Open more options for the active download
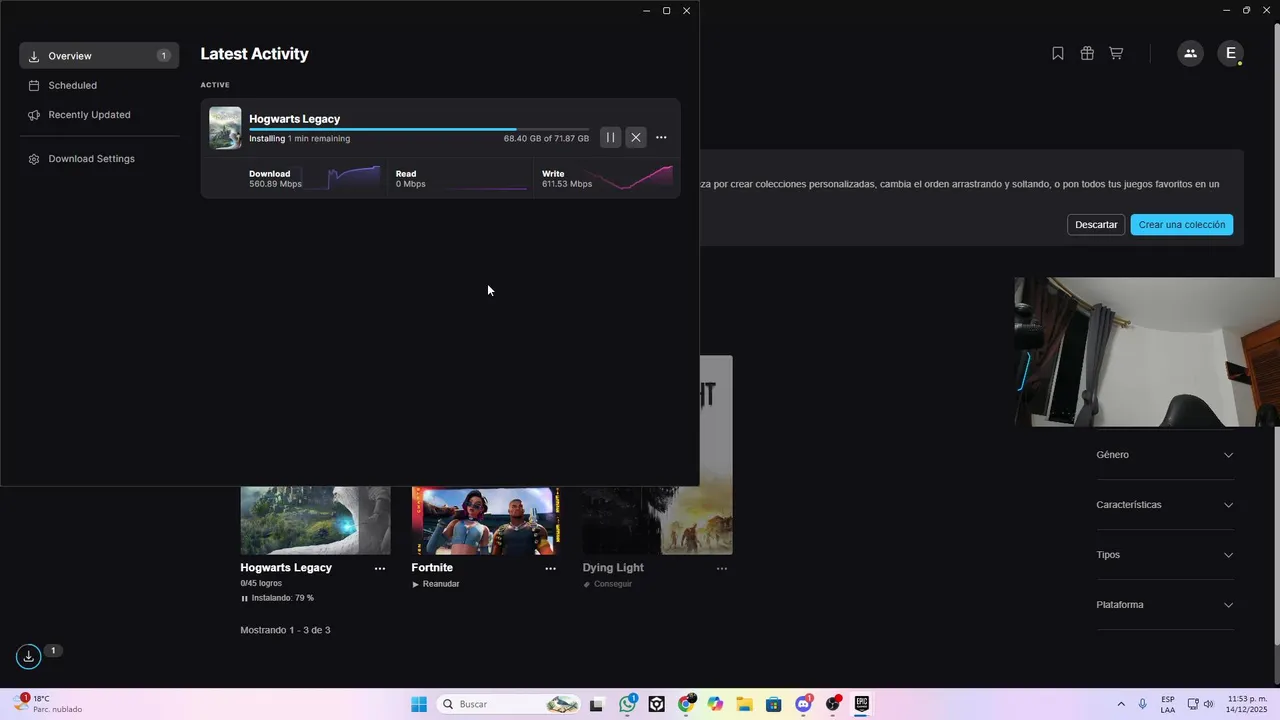Screen dimensions: 1280x720 tap(661, 138)
